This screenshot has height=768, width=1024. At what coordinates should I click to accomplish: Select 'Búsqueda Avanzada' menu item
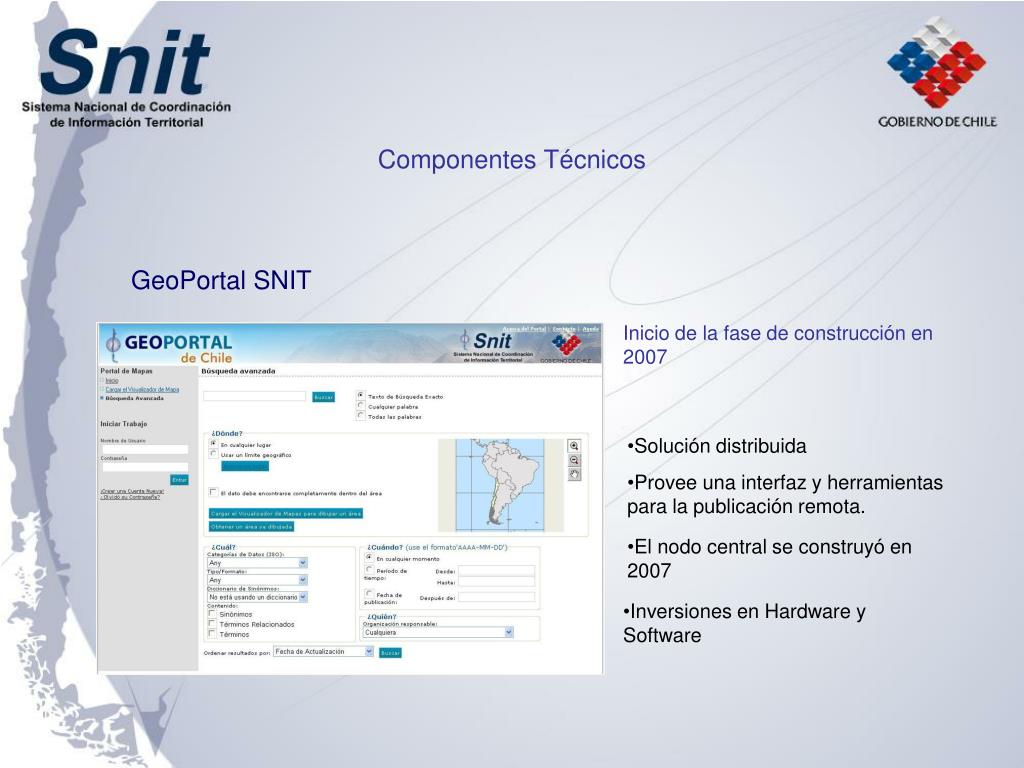pyautogui.click(x=135, y=398)
